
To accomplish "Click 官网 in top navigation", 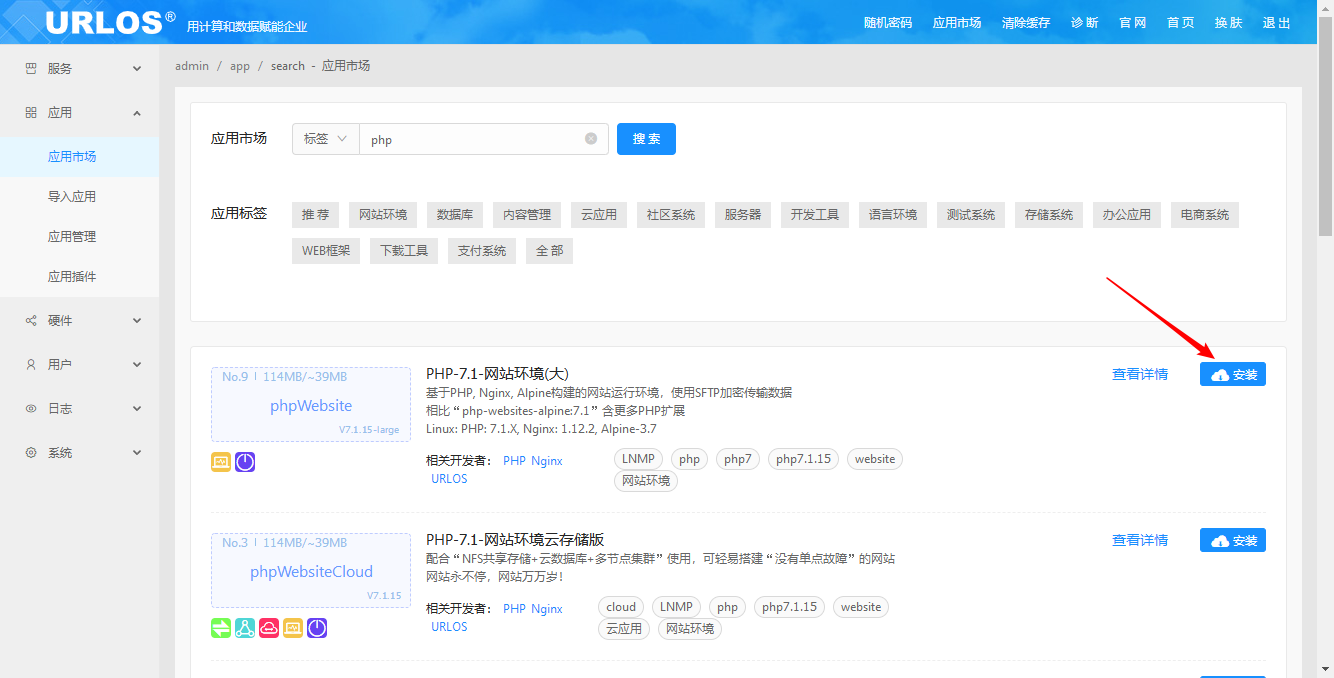I will (1132, 23).
